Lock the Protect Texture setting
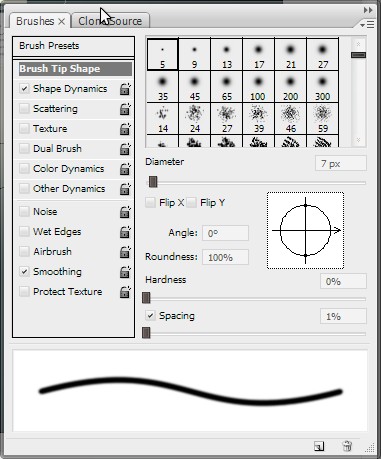 [x=125, y=292]
